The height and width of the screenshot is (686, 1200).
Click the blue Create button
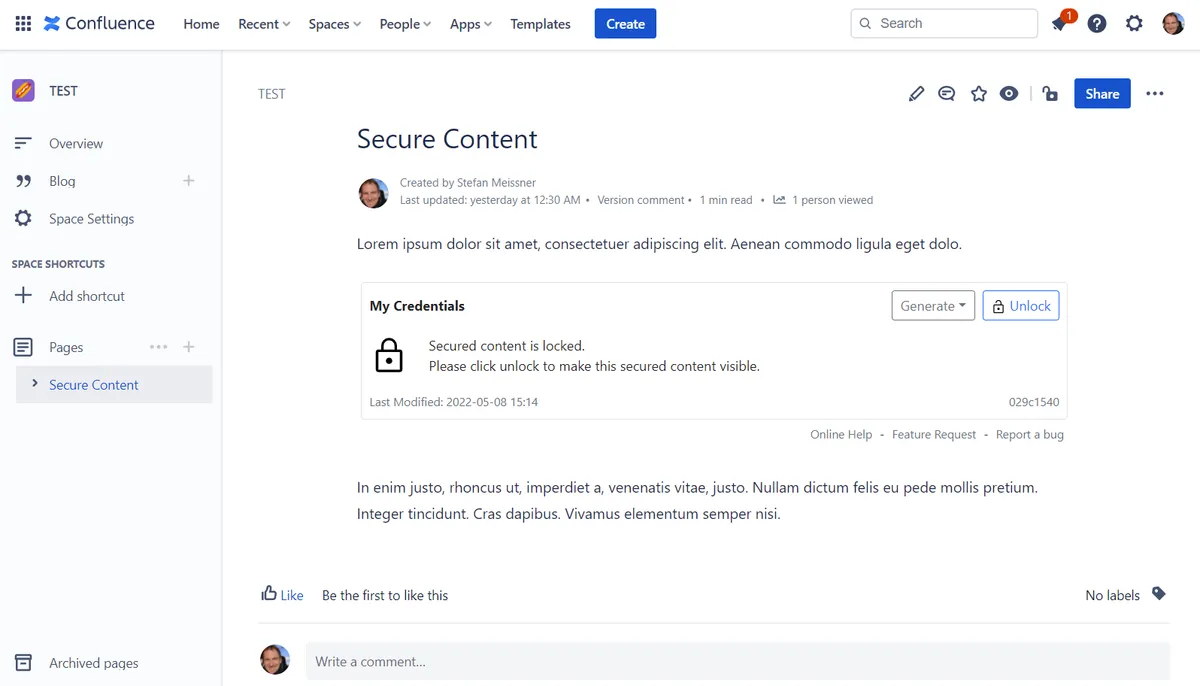(625, 24)
